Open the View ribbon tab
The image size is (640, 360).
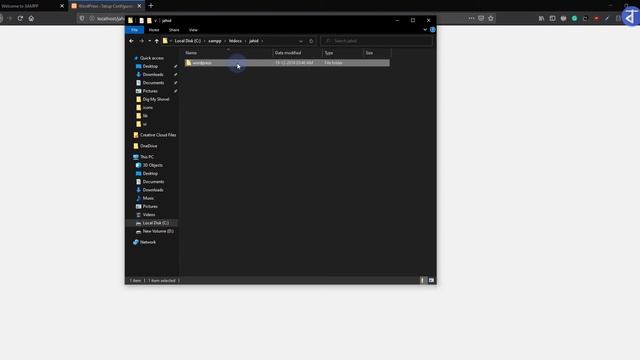[193, 30]
